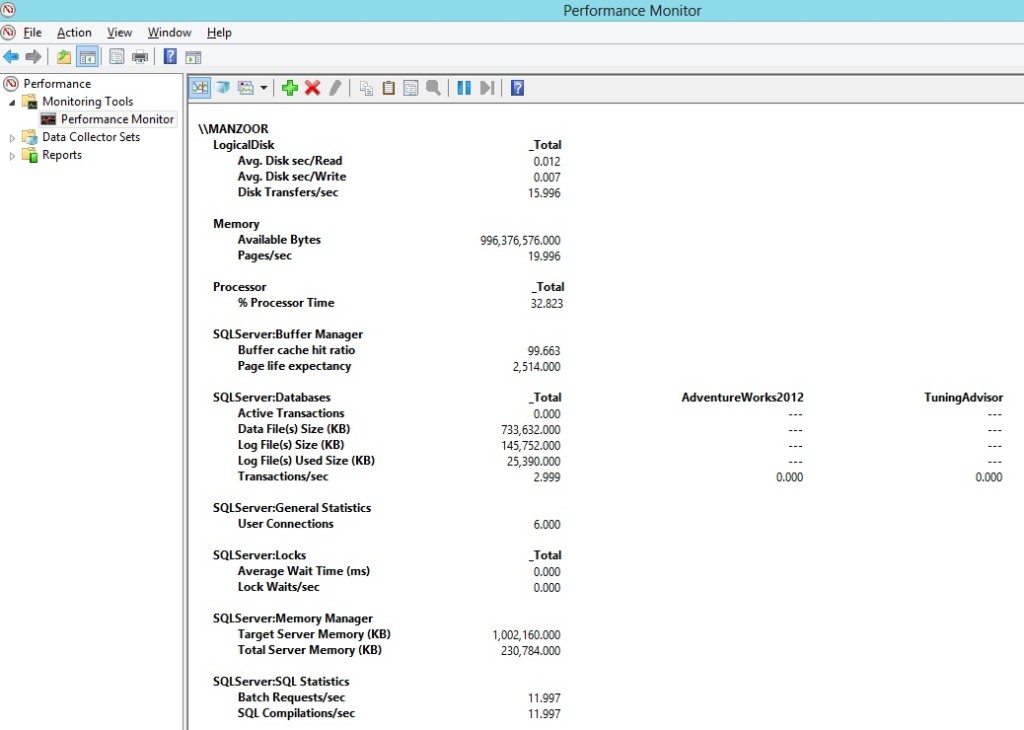Select Pages/sec counter
The height and width of the screenshot is (730, 1024).
point(264,255)
